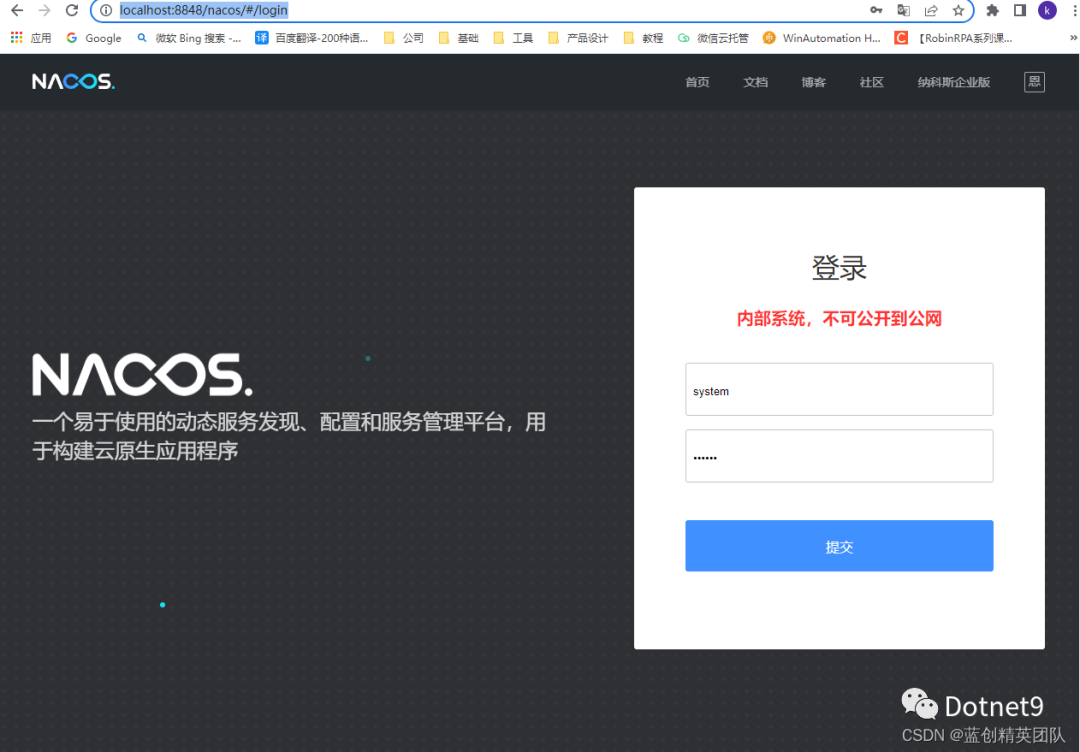Click the large NACOS logo beside the login form
The height and width of the screenshot is (752, 1080).
click(x=143, y=375)
